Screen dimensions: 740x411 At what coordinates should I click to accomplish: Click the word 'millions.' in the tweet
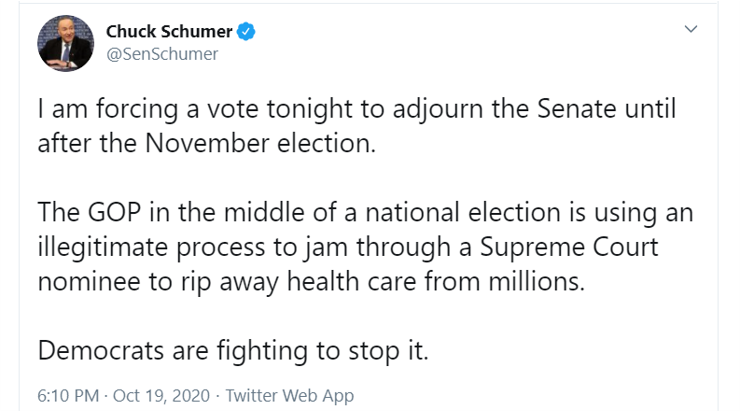coord(537,282)
